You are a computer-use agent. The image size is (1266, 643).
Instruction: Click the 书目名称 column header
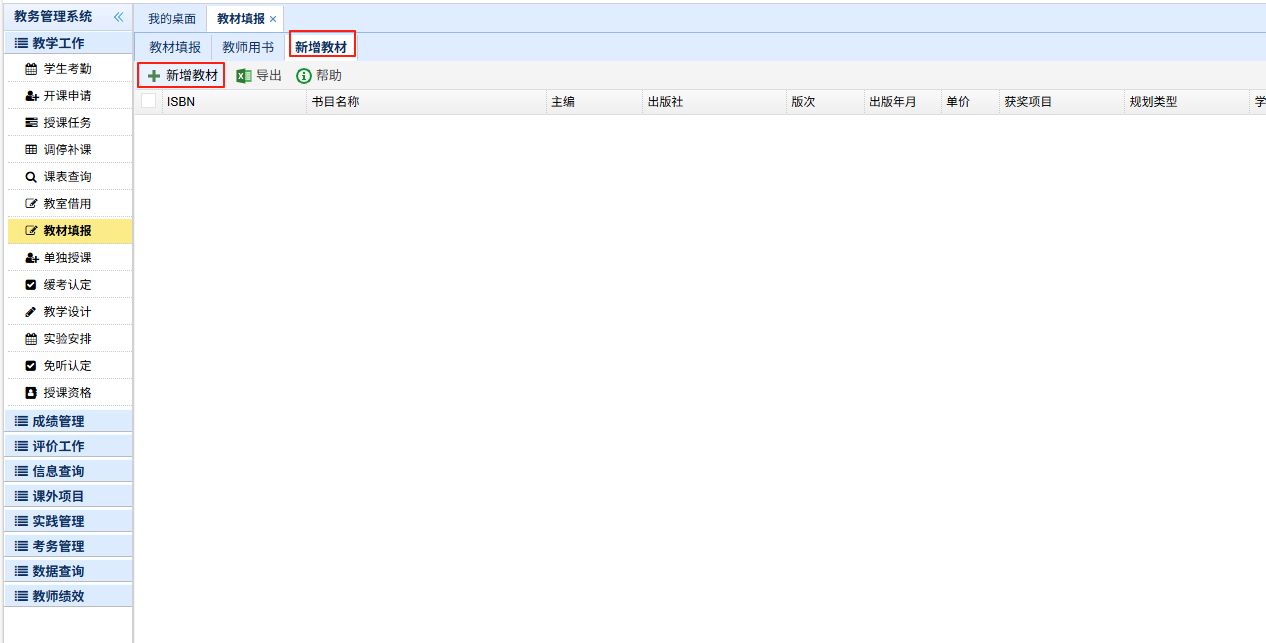[x=335, y=102]
